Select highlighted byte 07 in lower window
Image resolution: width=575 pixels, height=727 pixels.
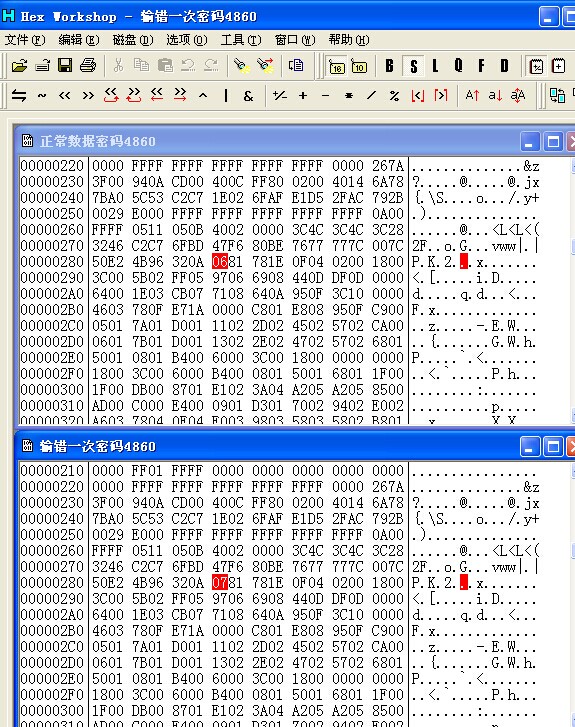coord(219,582)
